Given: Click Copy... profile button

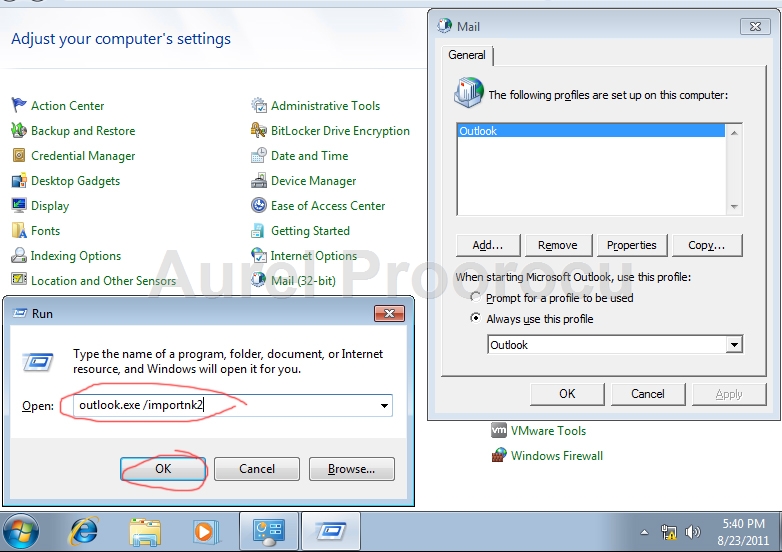Looking at the screenshot, I should point(707,245).
